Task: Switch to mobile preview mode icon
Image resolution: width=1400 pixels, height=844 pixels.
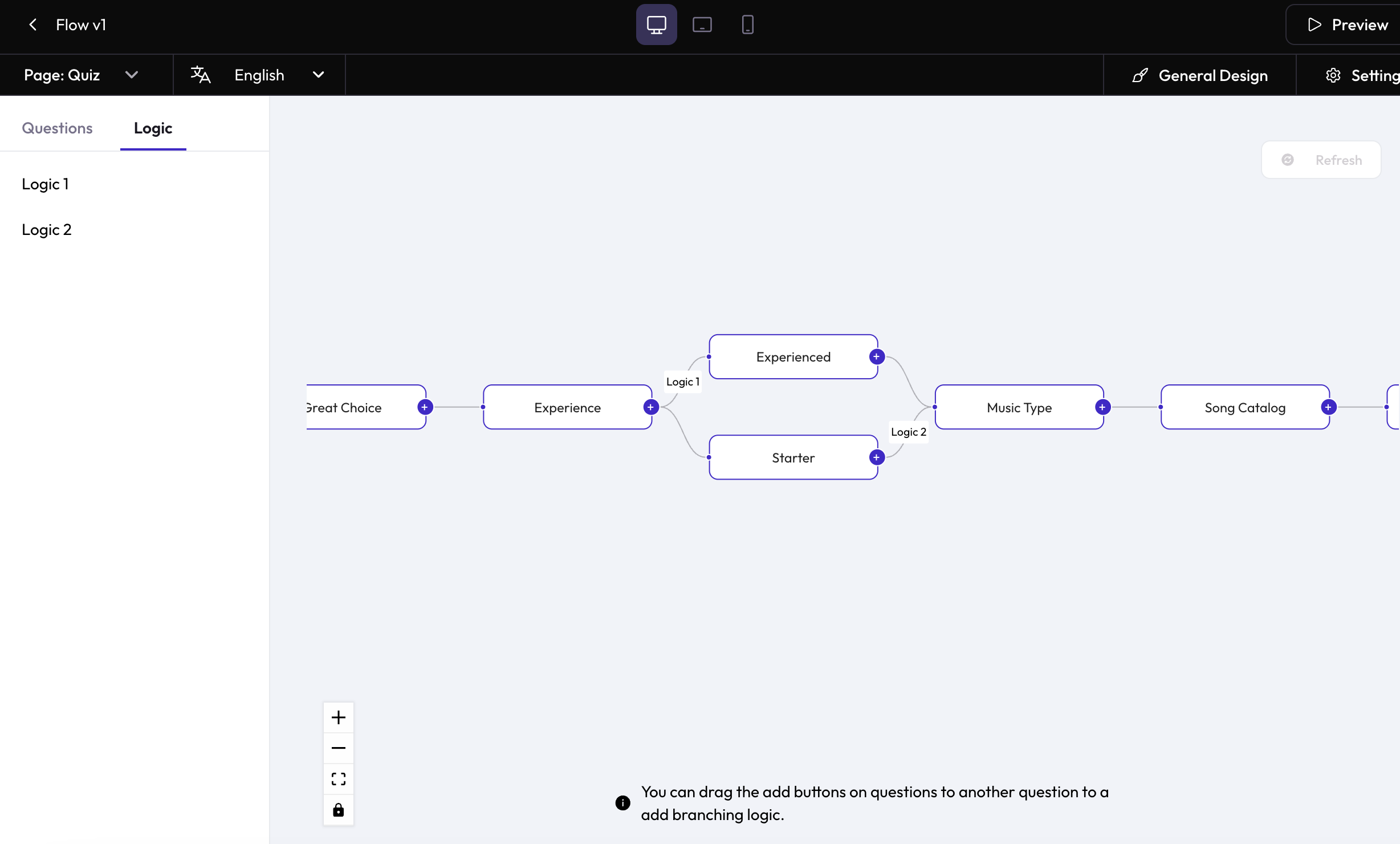Action: click(747, 25)
